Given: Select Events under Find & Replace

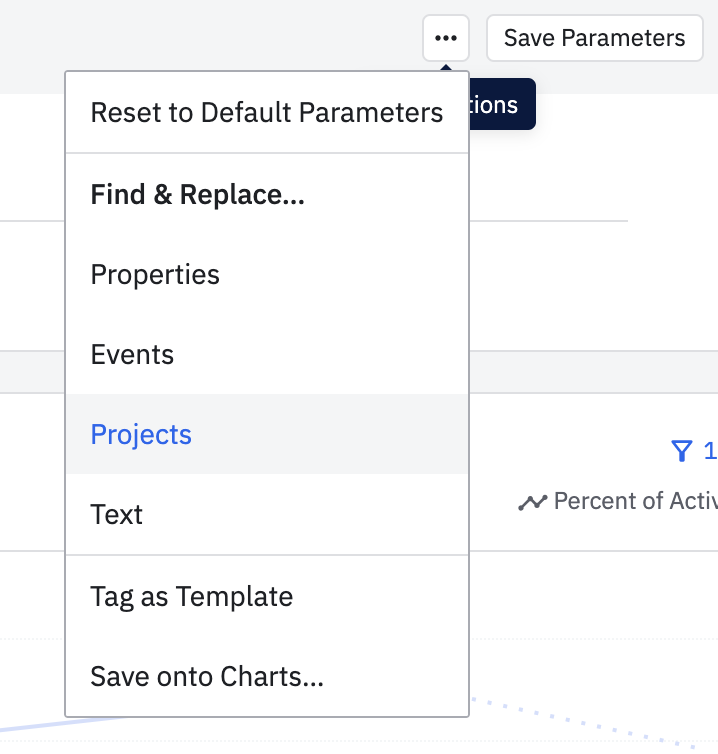Looking at the screenshot, I should (132, 355).
